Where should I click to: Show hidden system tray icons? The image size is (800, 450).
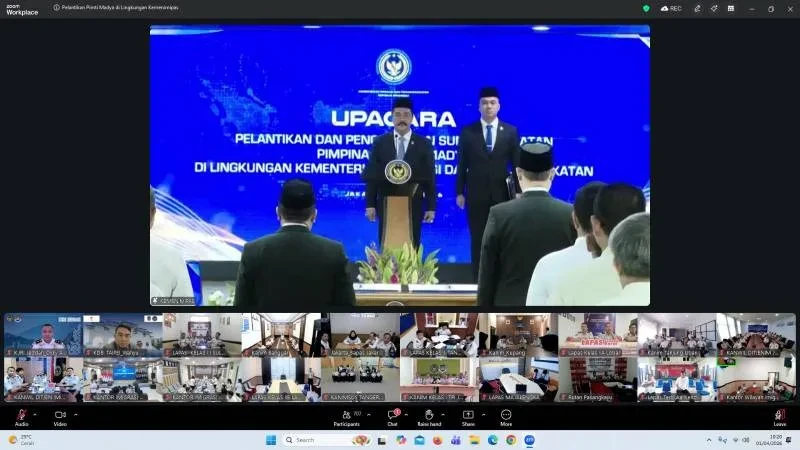709,440
